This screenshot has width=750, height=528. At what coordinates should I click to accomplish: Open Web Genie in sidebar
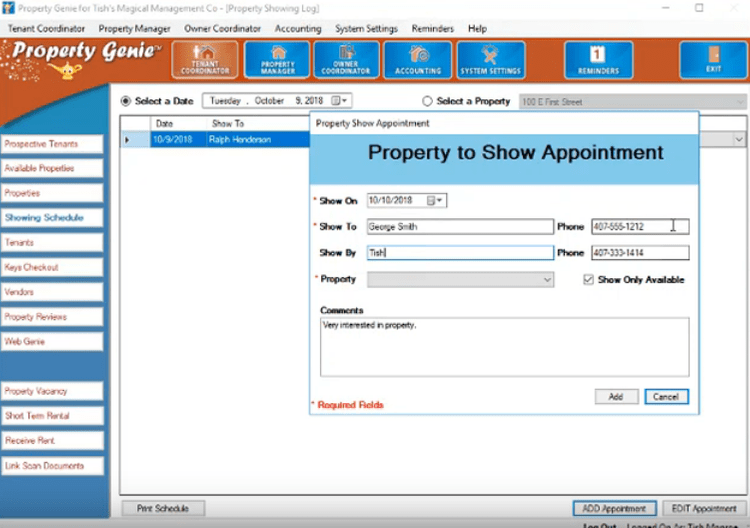pyautogui.click(x=52, y=341)
